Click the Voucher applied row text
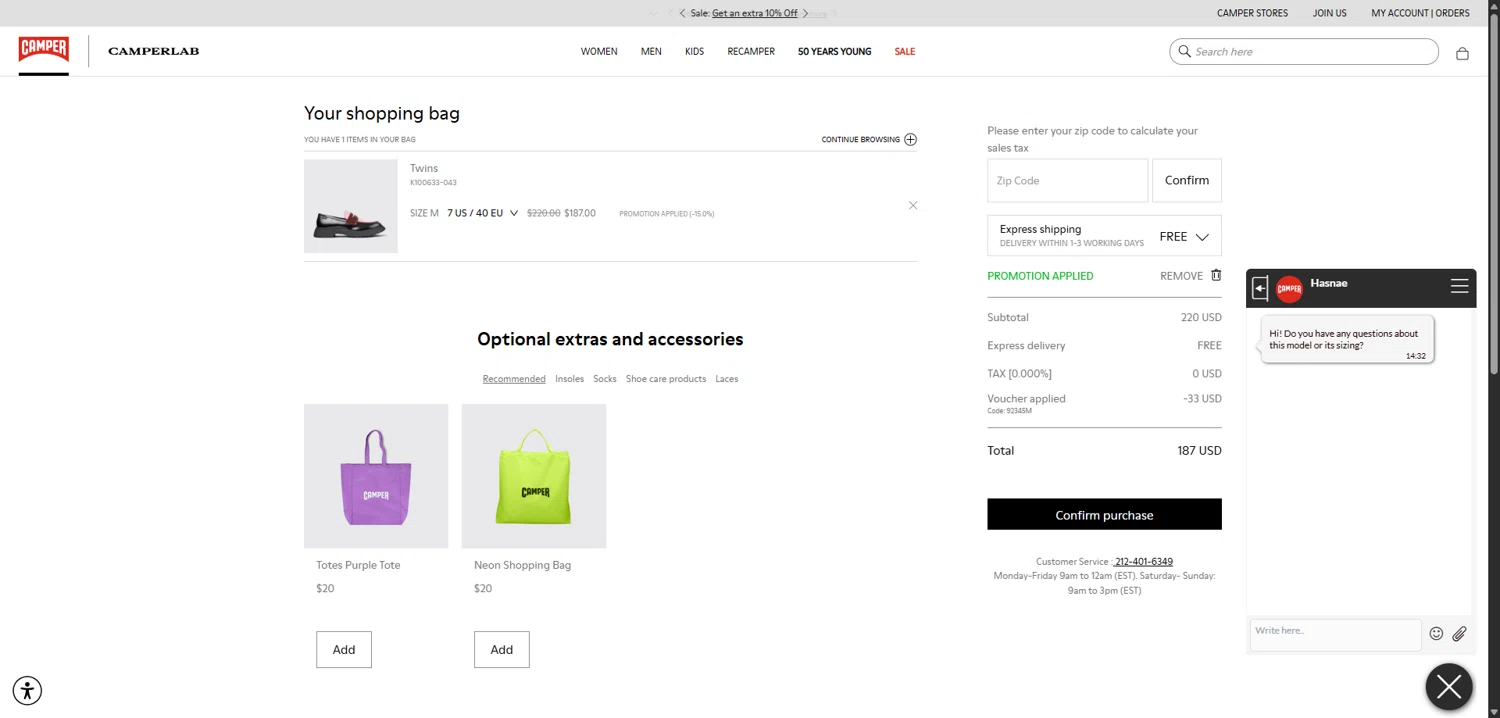Screen dimensions: 1500x718 click(x=1026, y=399)
